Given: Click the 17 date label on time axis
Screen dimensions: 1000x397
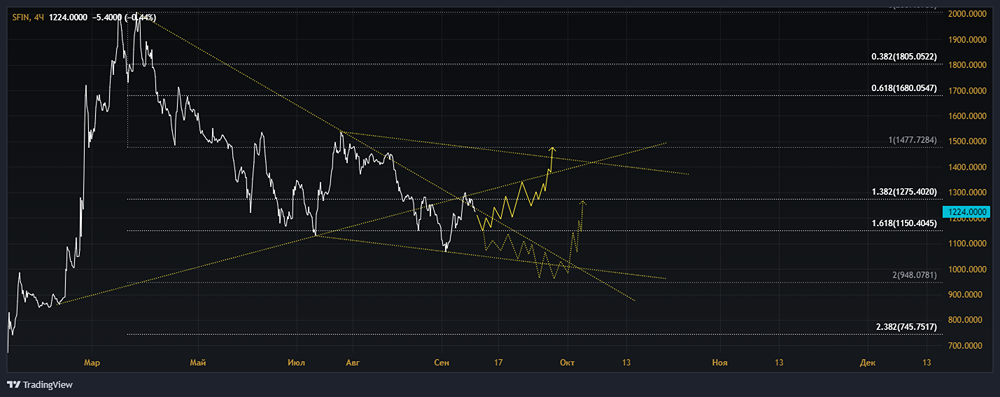Looking at the screenshot, I should tap(499, 363).
